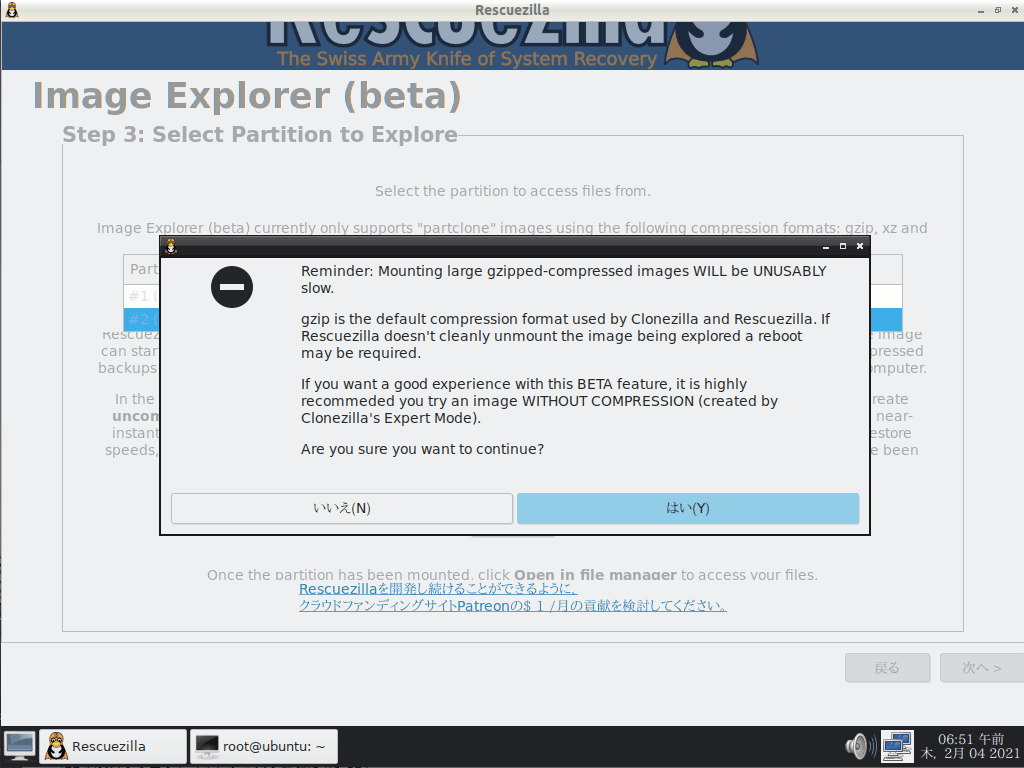Maximize the main Rescuezilla window
This screenshot has width=1024, height=768.
click(998, 10)
